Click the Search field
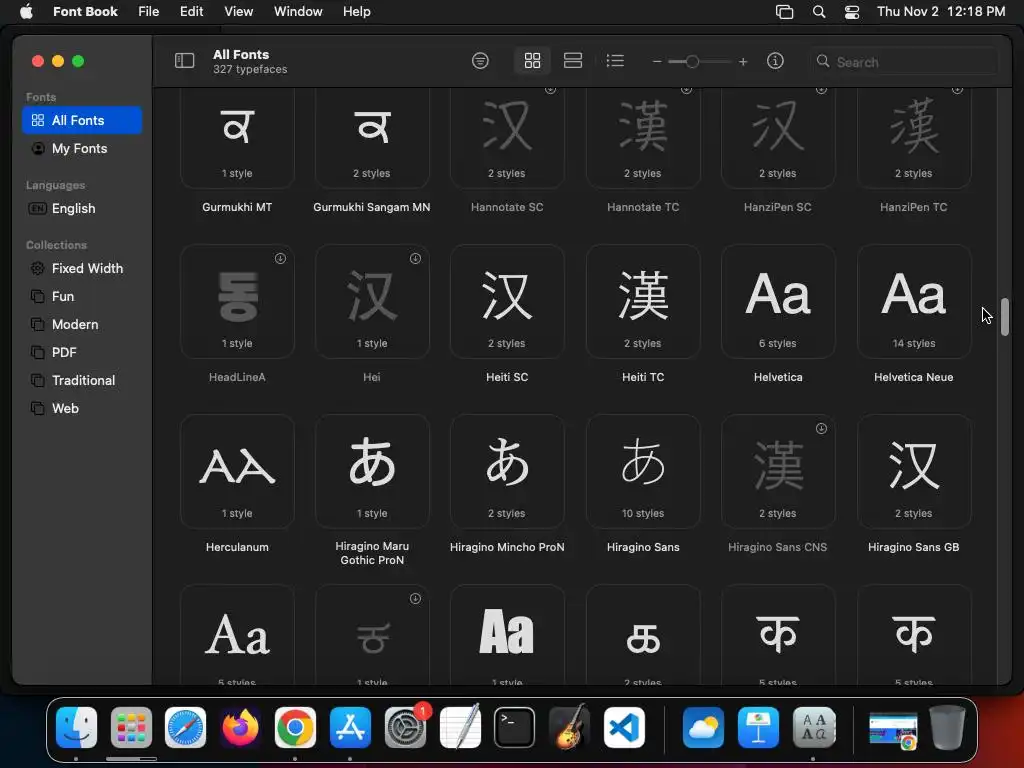This screenshot has width=1024, height=768. pos(904,61)
